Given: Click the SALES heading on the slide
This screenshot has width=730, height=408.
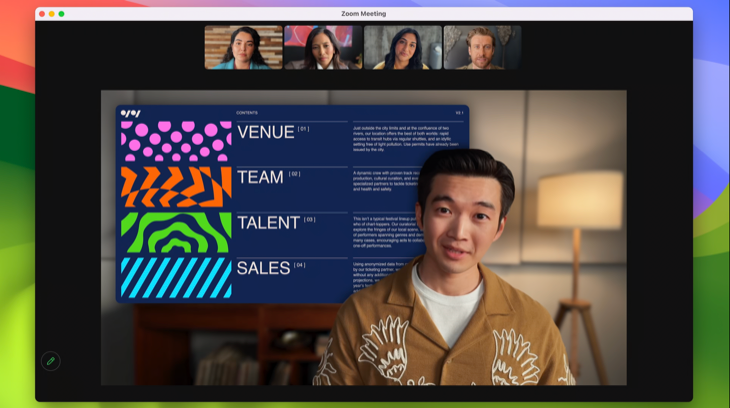Looking at the screenshot, I should click(263, 268).
